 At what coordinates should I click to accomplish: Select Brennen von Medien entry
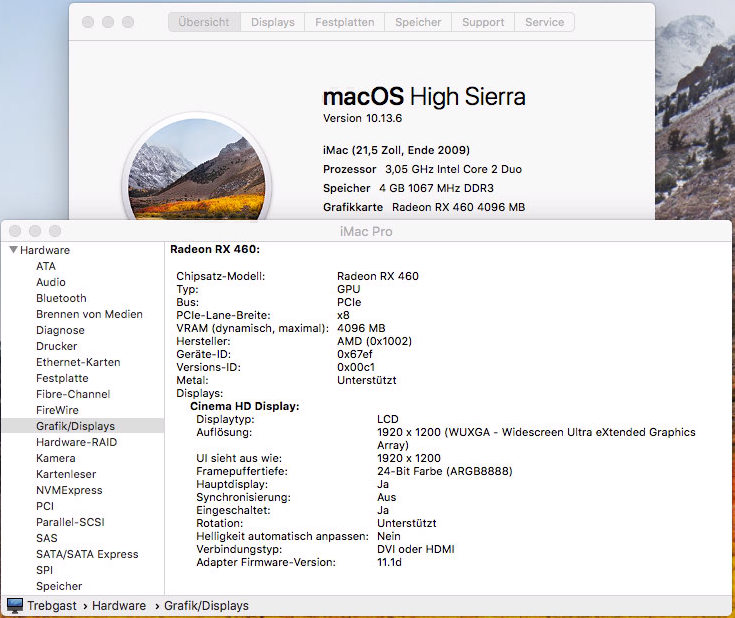[x=89, y=314]
